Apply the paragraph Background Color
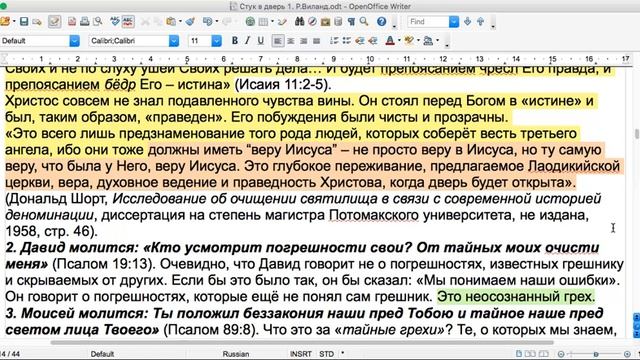640x360 pixels. pyautogui.click(x=428, y=41)
